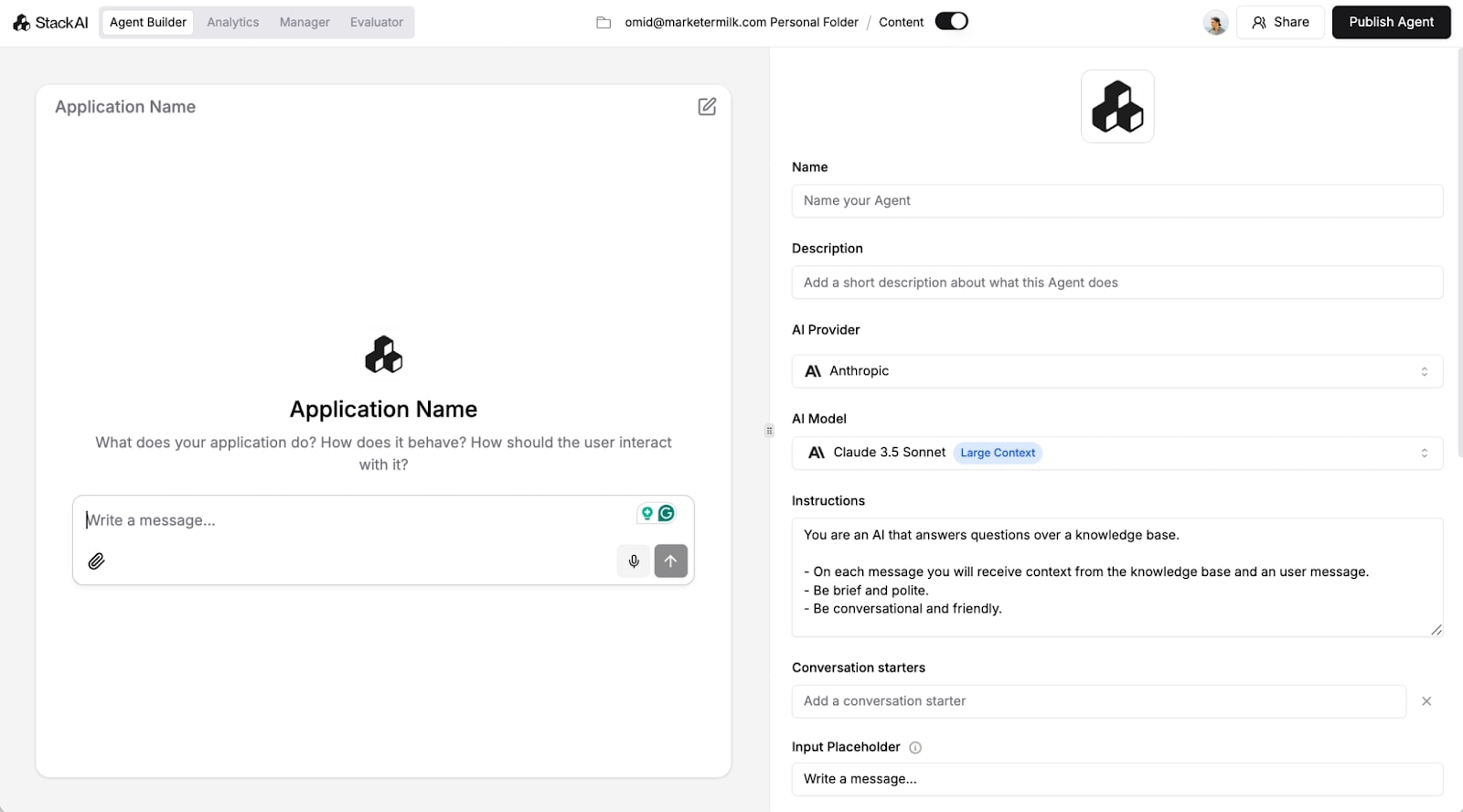
Task: Grab the panel divider handle between preview and settings
Action: click(769, 430)
